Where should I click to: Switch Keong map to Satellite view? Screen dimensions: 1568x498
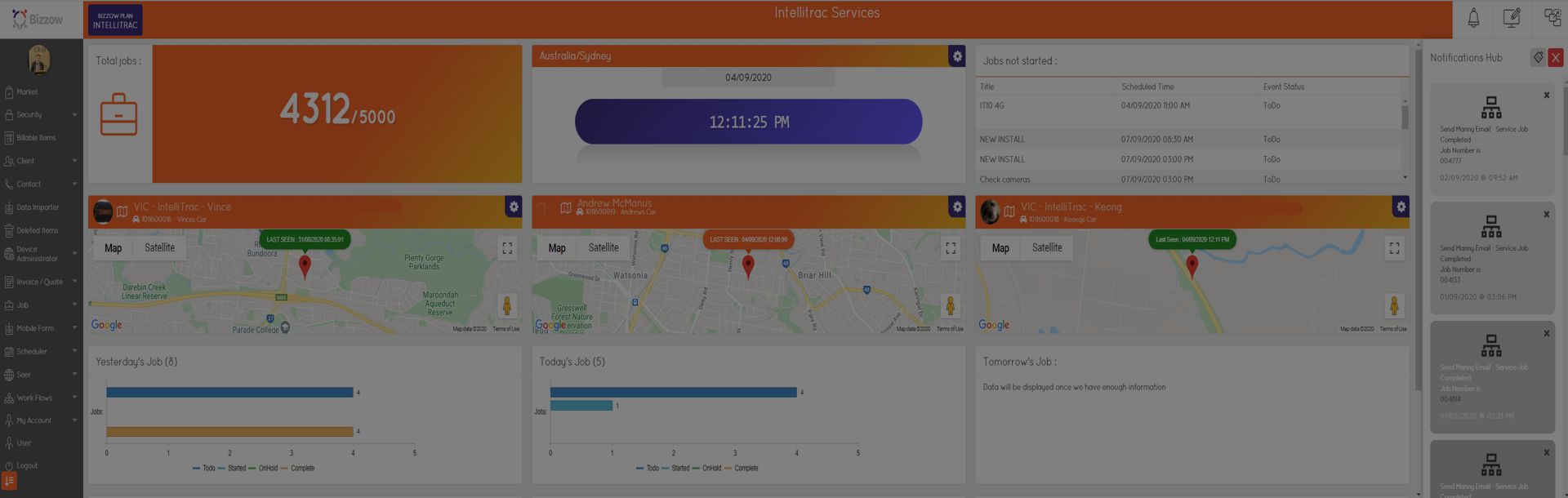coord(1047,248)
